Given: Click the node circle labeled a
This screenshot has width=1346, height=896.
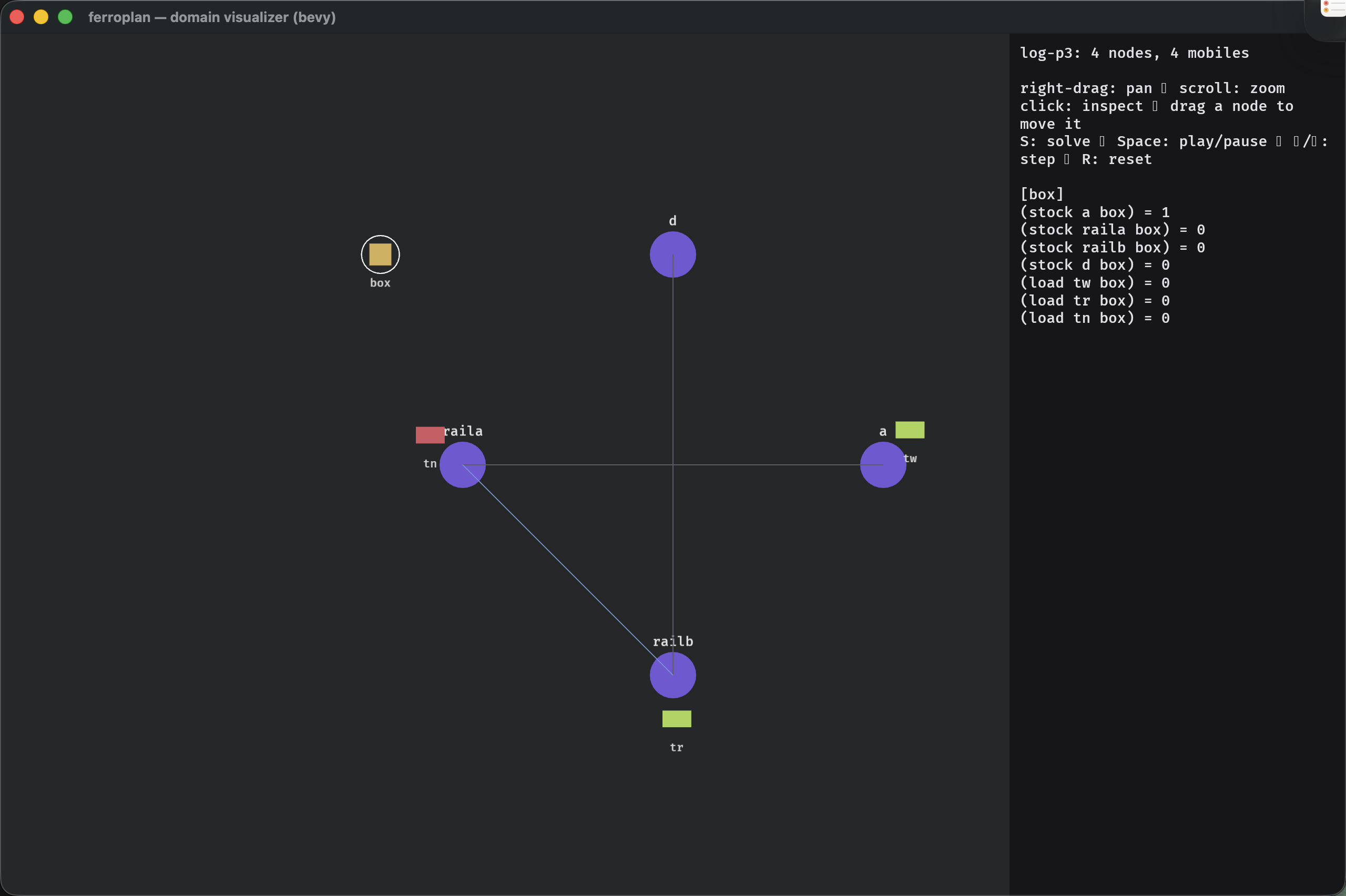Looking at the screenshot, I should 883,465.
